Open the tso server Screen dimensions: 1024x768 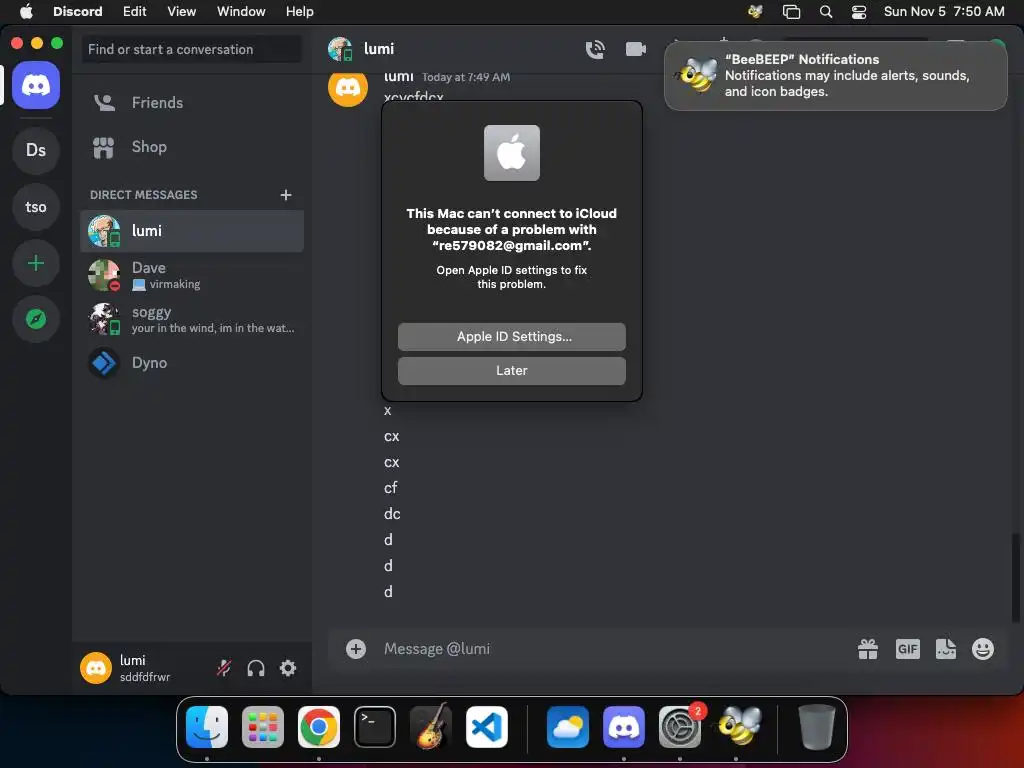click(x=36, y=207)
